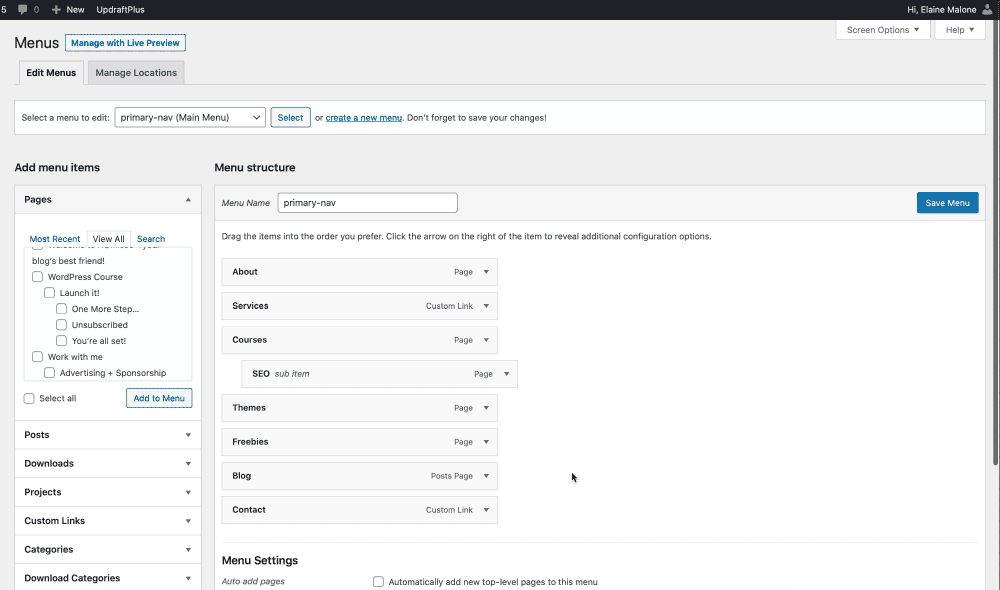Click the Auto add pages label
Screen dimensions: 1000x590
[253, 582]
